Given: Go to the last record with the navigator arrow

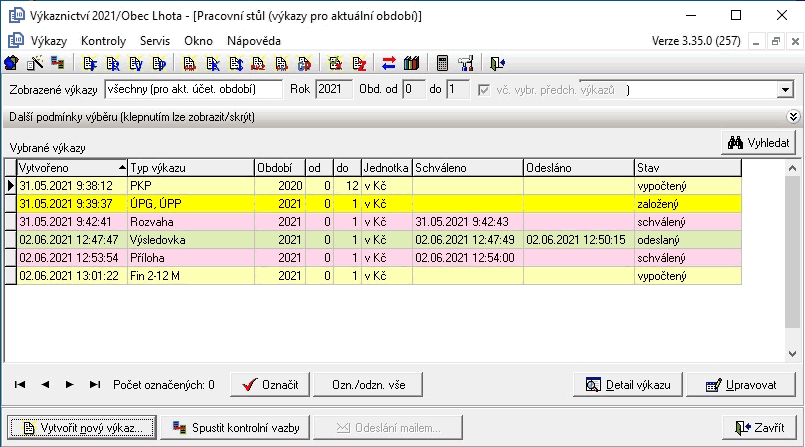Looking at the screenshot, I should coord(95,384).
